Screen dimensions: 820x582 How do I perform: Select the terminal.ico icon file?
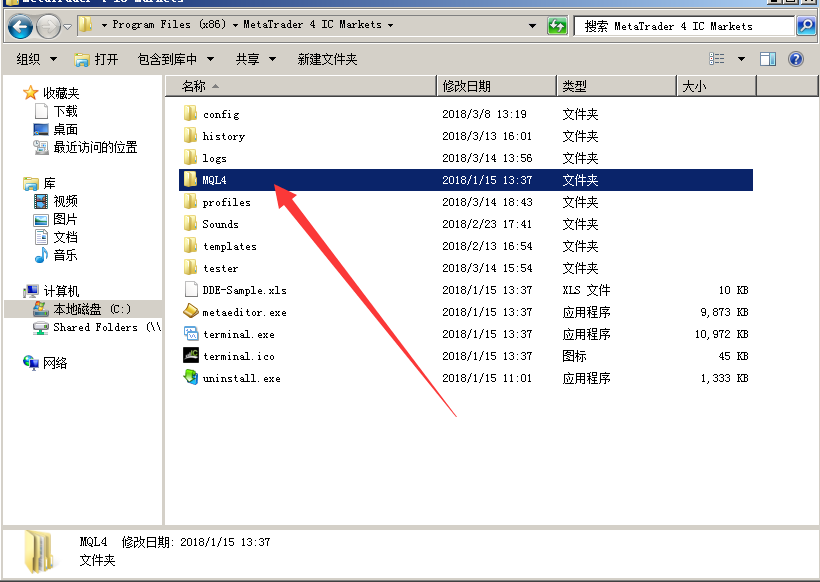pyautogui.click(x=190, y=355)
